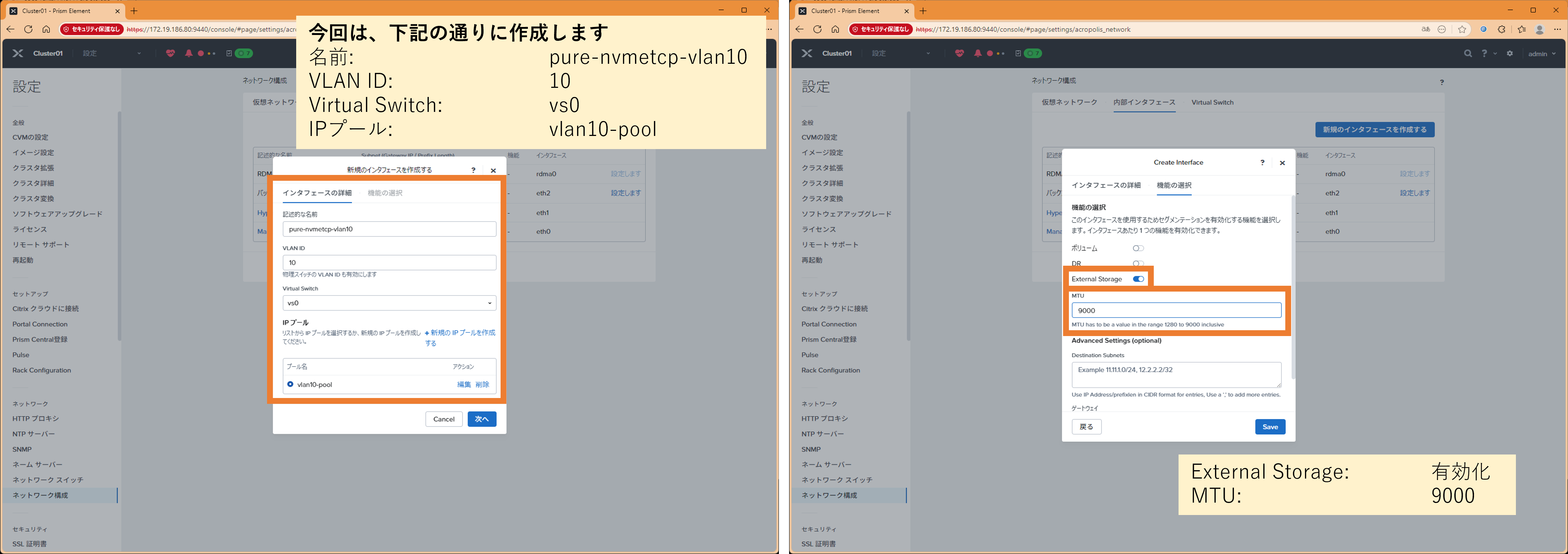Screen dimensions: 1568x554
Task: Click search magnifier icon in right window header
Action: [x=1467, y=54]
